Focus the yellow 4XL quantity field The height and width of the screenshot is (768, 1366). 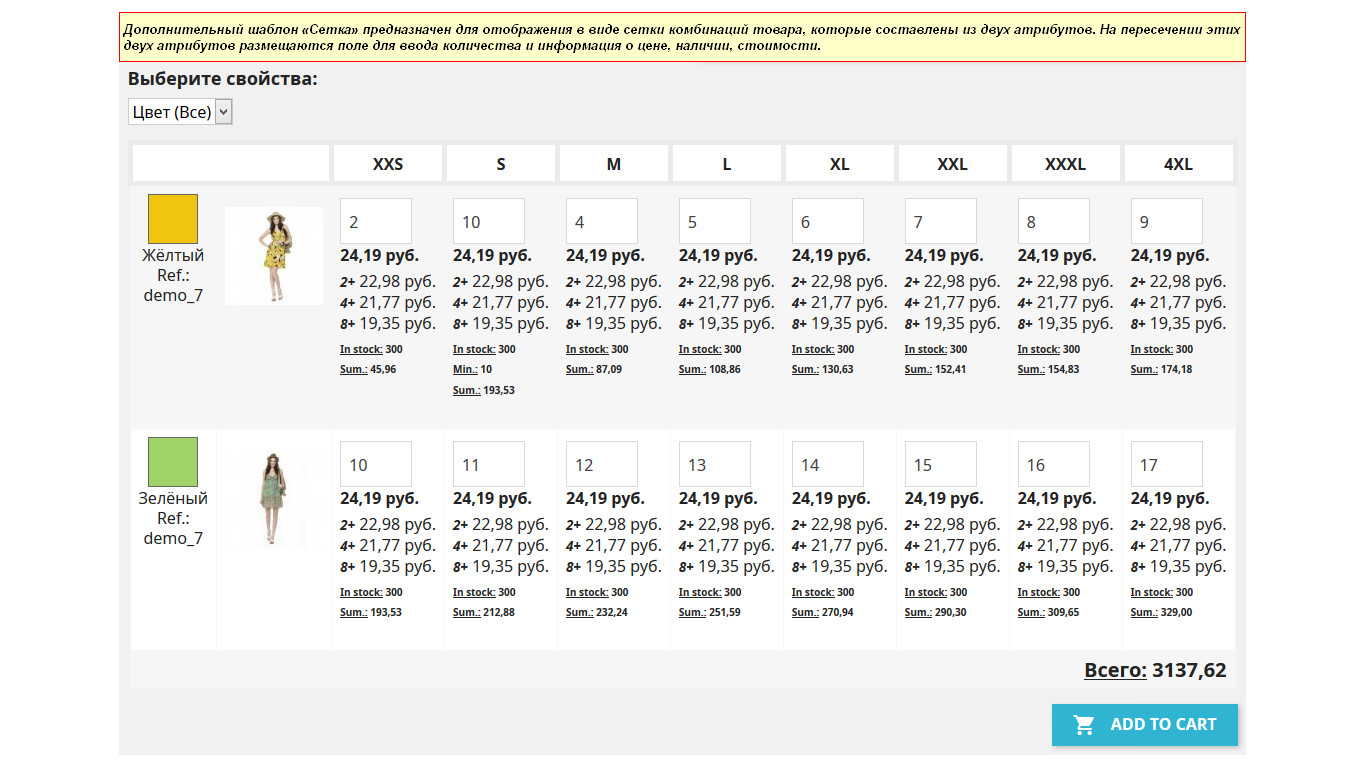(x=1167, y=221)
